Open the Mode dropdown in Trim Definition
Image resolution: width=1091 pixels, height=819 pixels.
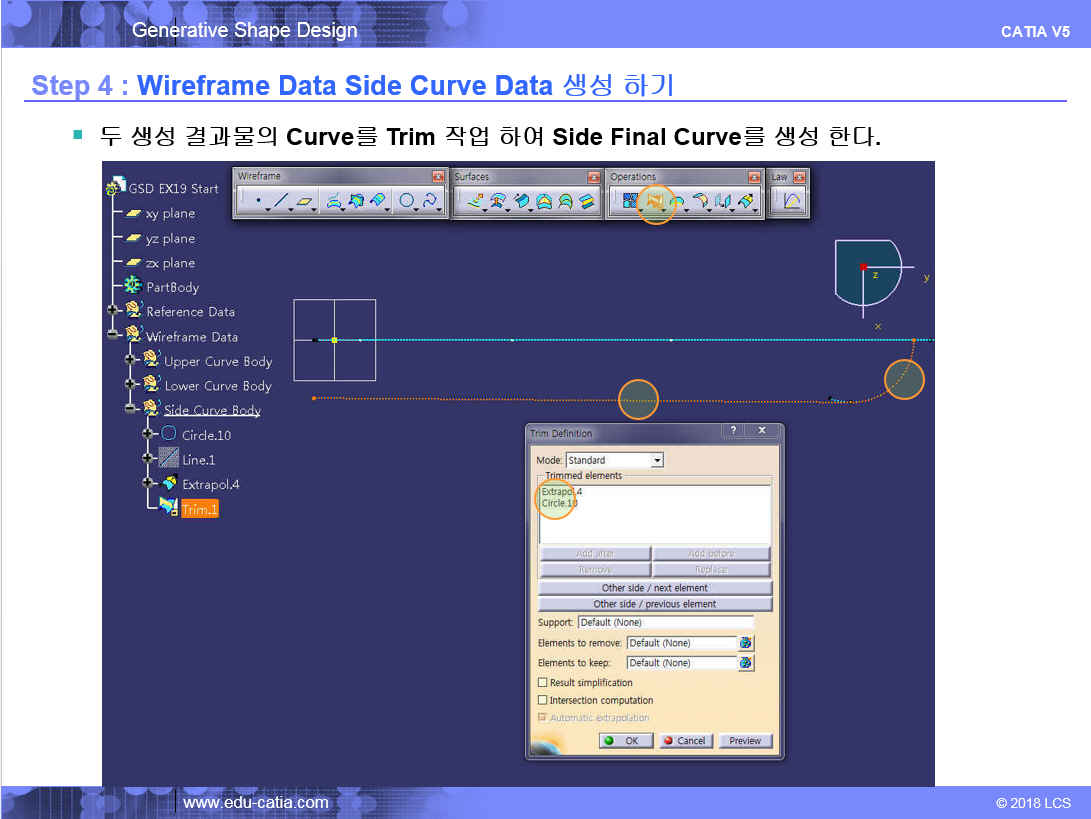point(657,460)
